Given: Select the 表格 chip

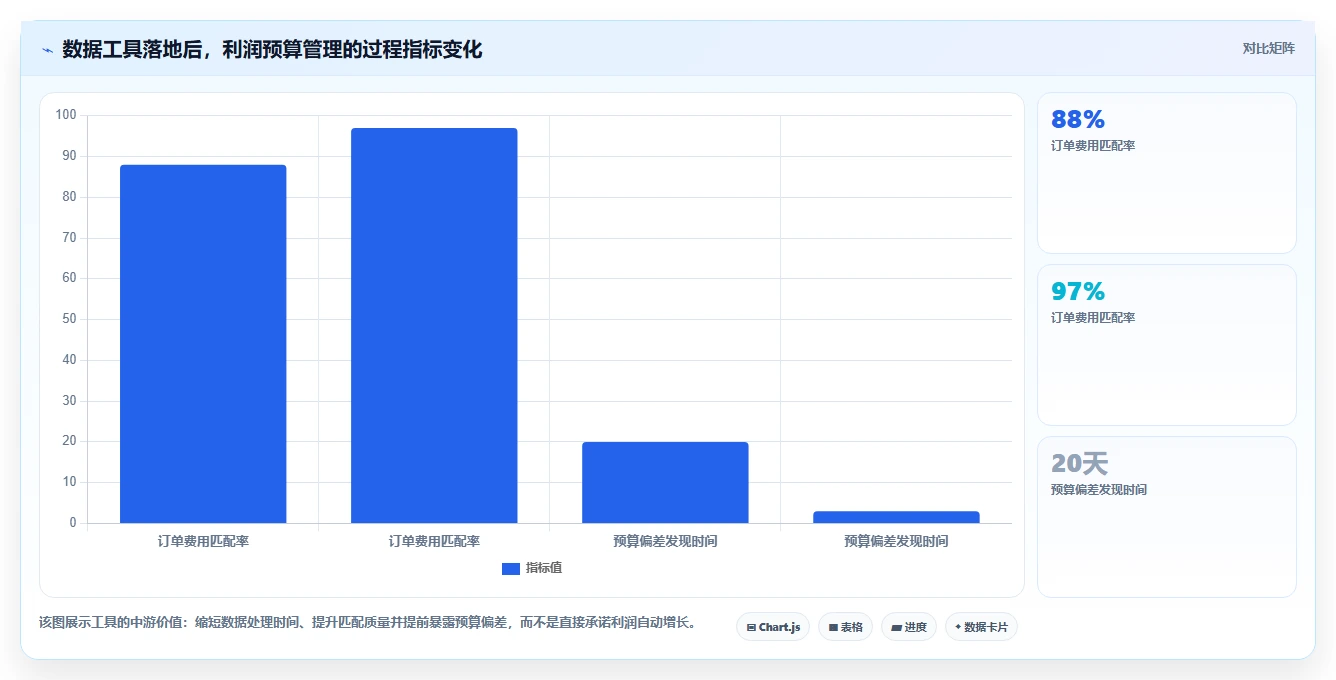Looking at the screenshot, I should tap(845, 627).
